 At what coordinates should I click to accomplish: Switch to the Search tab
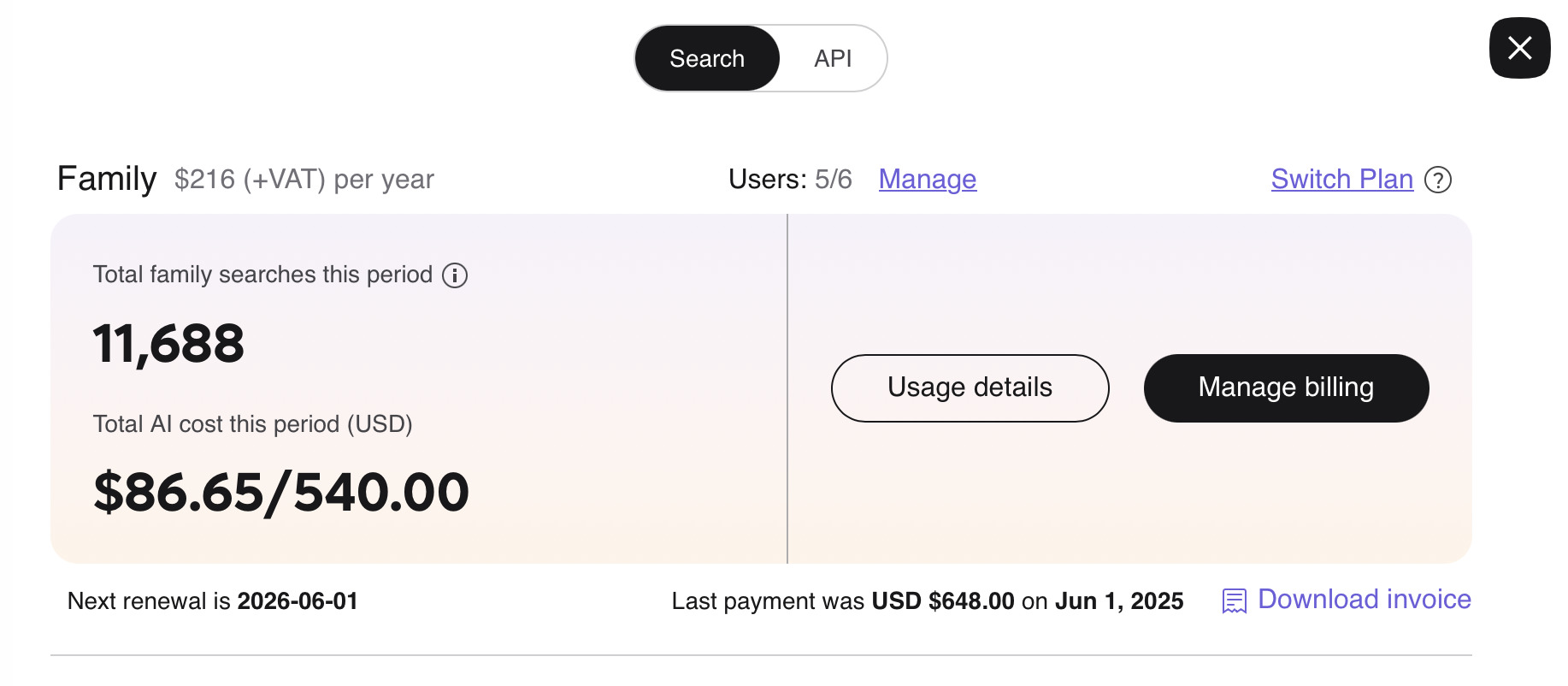pyautogui.click(x=707, y=58)
